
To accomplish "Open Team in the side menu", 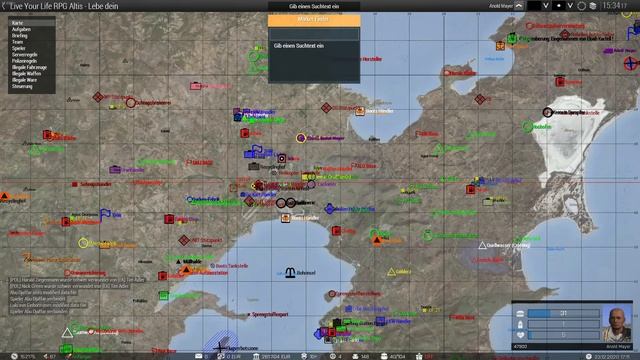I will 31,42.
